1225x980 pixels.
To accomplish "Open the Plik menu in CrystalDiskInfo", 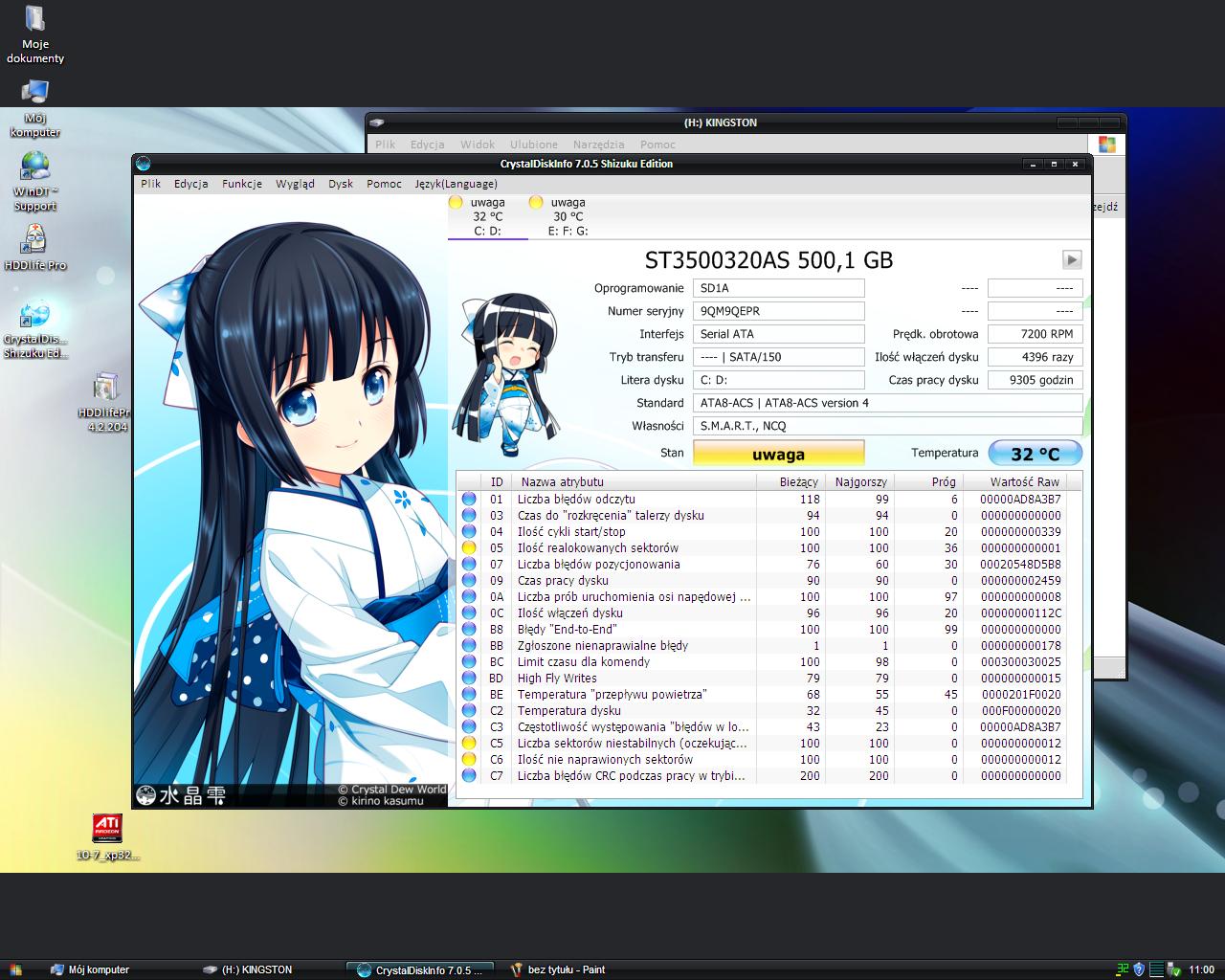I will click(x=151, y=184).
